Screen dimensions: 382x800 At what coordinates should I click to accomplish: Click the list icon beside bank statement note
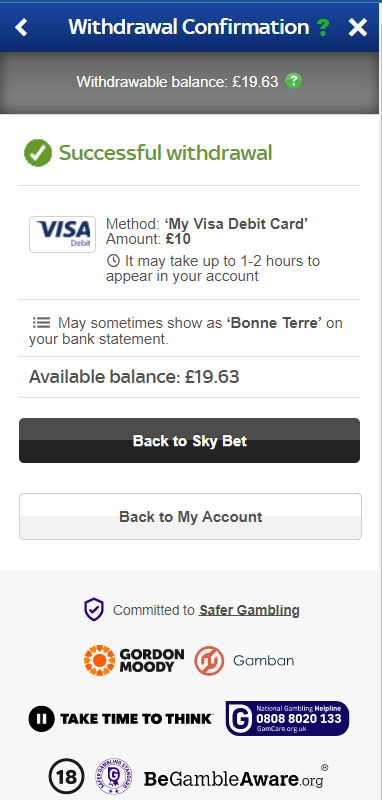point(41,322)
